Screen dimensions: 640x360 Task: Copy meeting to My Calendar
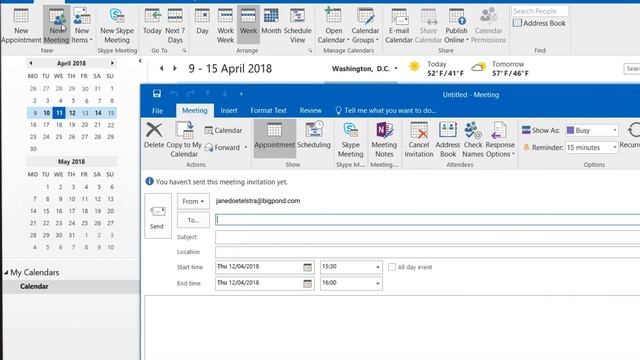(184, 140)
